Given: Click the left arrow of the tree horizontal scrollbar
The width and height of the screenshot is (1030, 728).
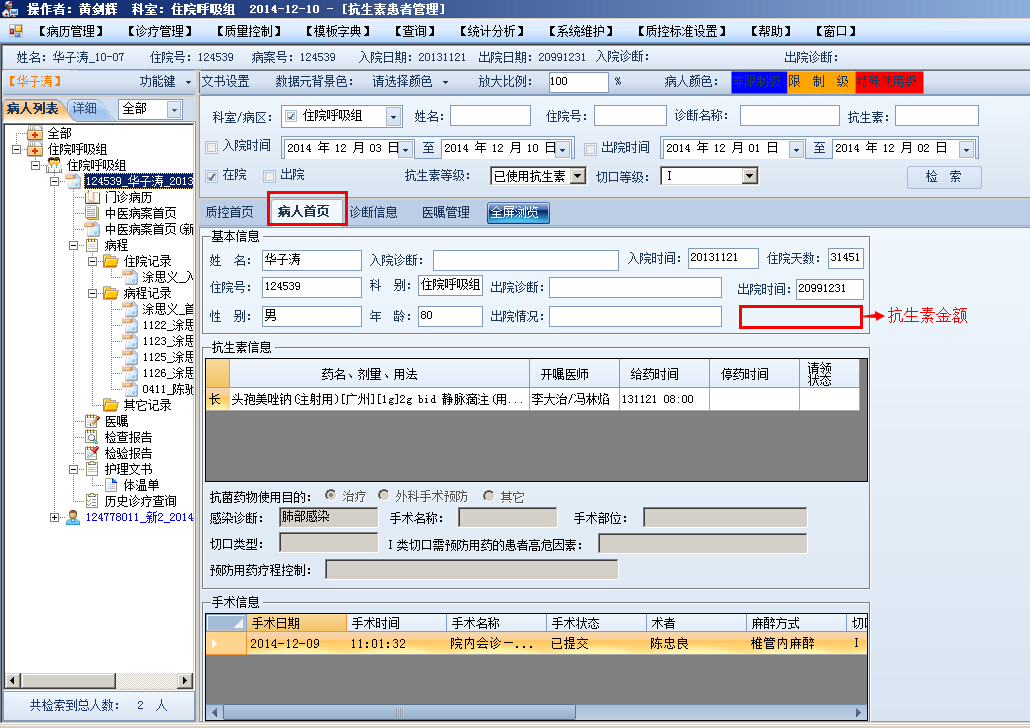Looking at the screenshot, I should point(12,680).
